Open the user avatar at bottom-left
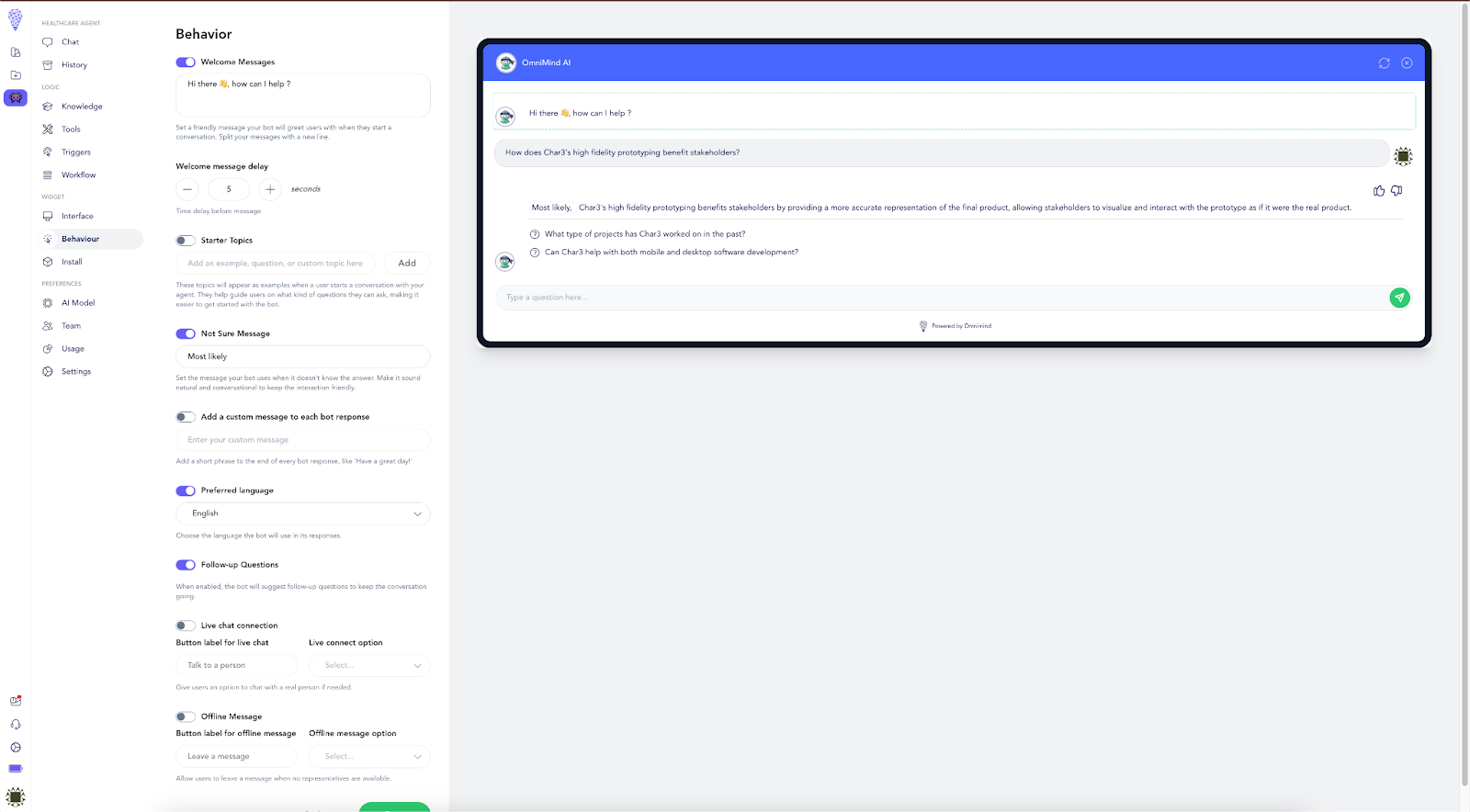Image resolution: width=1470 pixels, height=812 pixels. (x=16, y=796)
